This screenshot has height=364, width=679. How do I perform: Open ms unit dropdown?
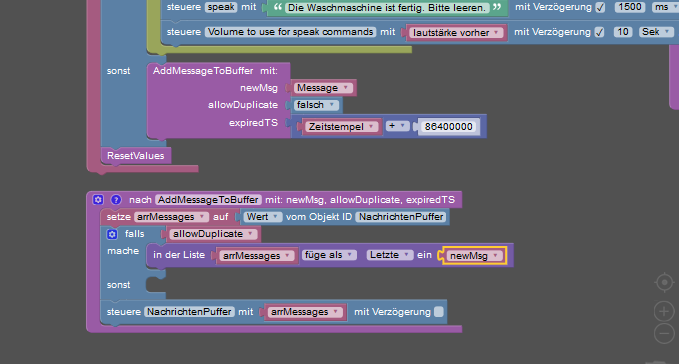click(665, 7)
